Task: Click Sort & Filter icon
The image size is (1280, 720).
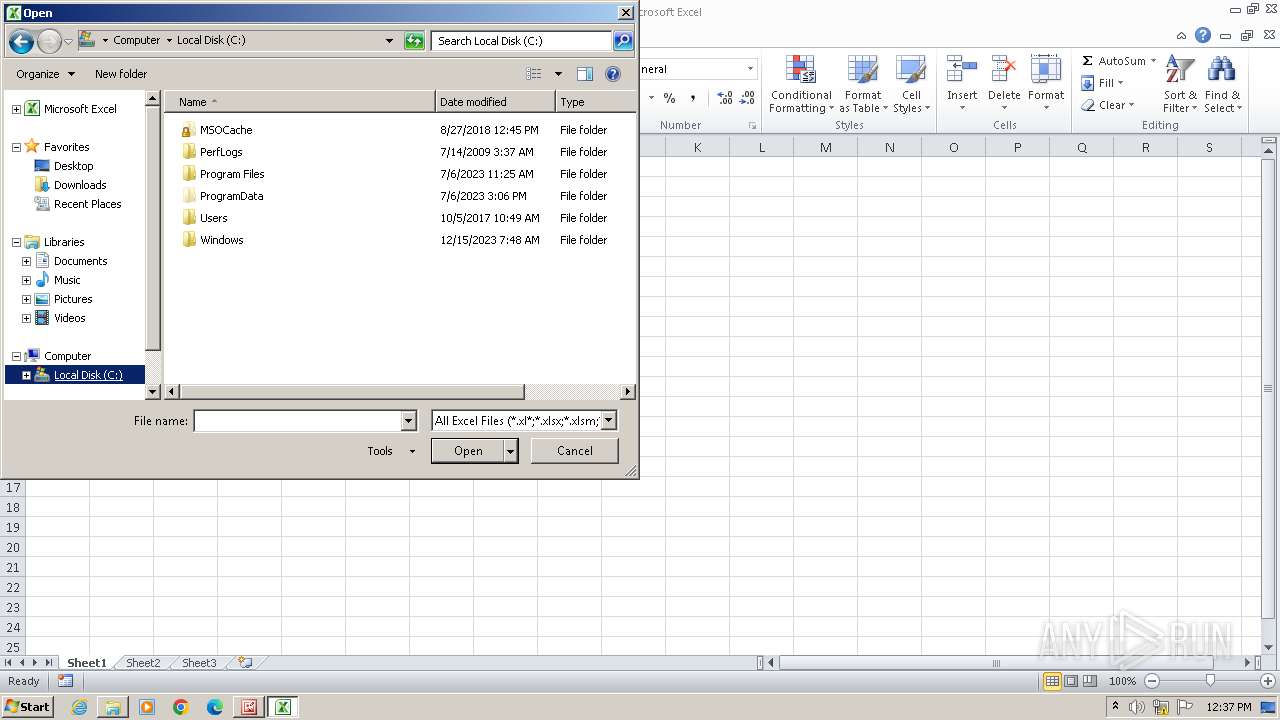Action: pyautogui.click(x=1180, y=84)
